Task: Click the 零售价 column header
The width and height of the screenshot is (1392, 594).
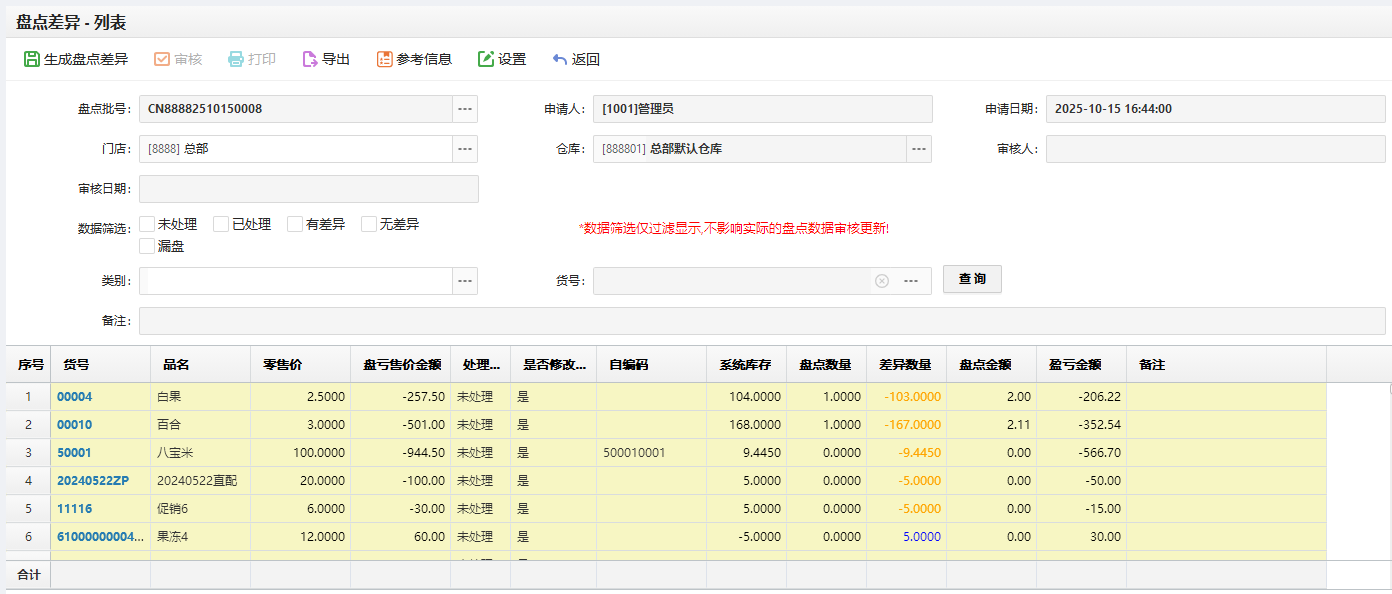Action: coord(284,365)
